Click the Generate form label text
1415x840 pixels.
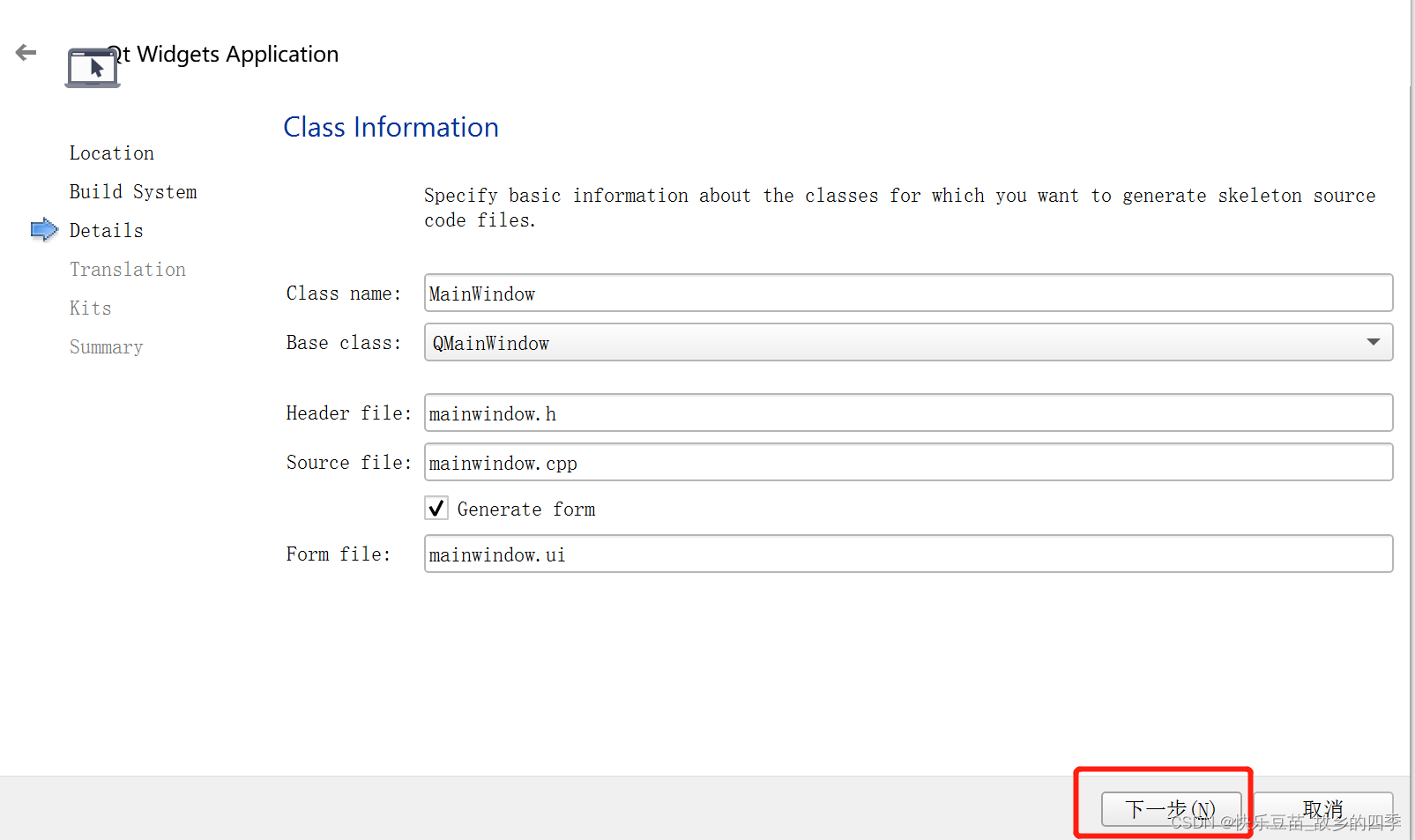[526, 509]
